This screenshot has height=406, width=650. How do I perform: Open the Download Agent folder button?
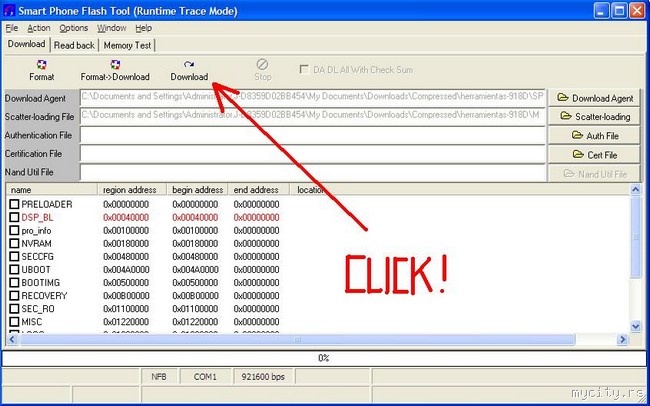(594, 98)
